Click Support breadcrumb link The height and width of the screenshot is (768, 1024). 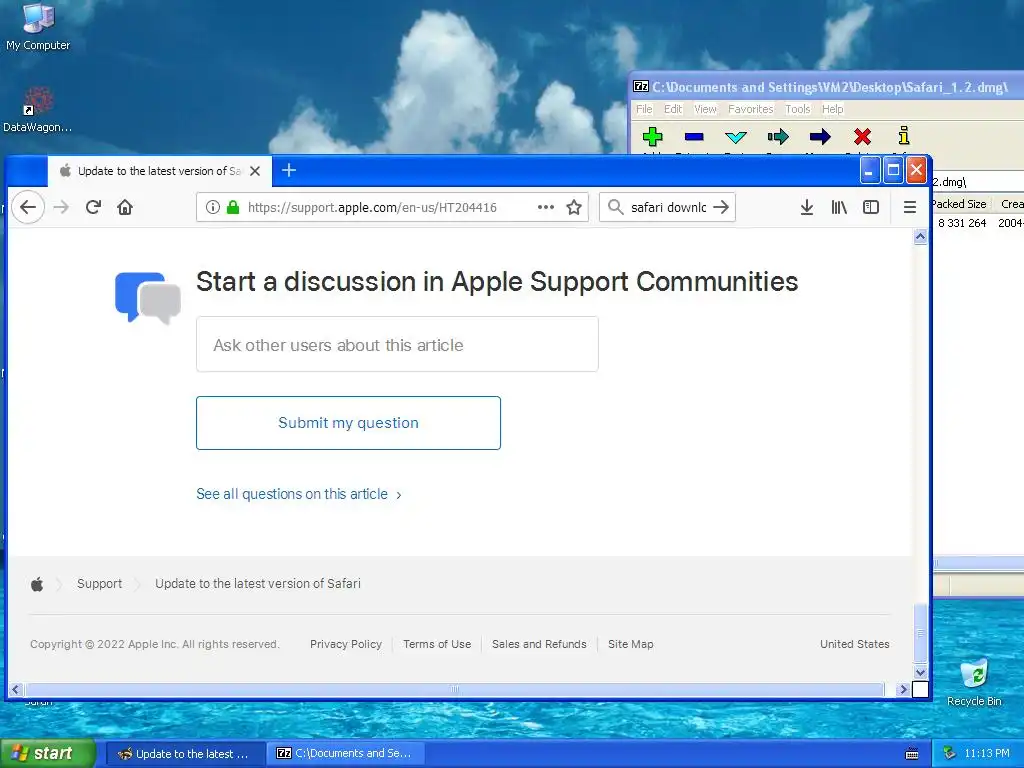99,584
